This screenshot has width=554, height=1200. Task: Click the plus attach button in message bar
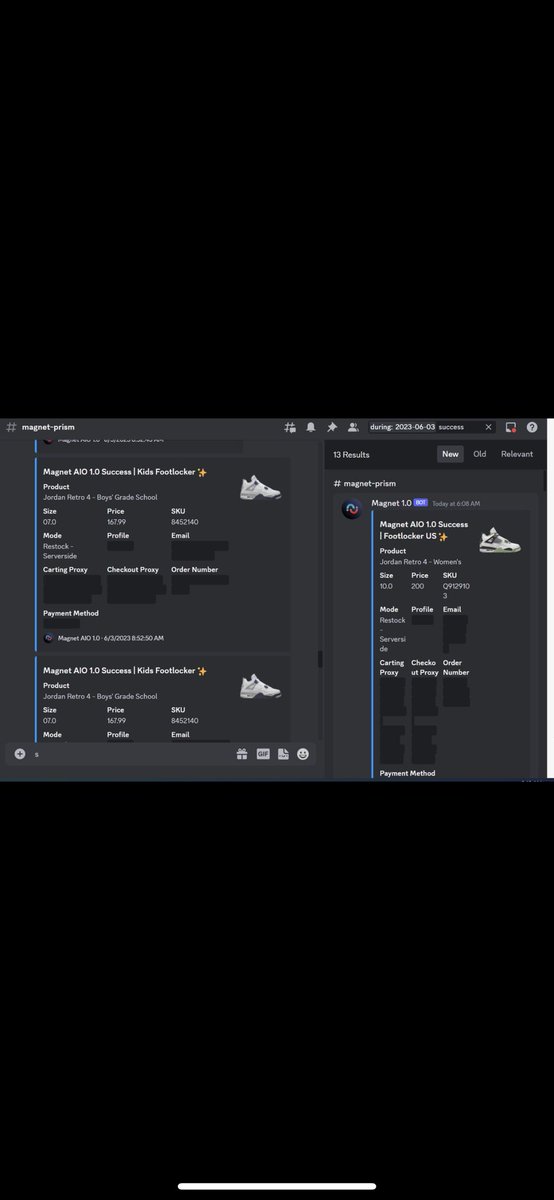pos(20,754)
